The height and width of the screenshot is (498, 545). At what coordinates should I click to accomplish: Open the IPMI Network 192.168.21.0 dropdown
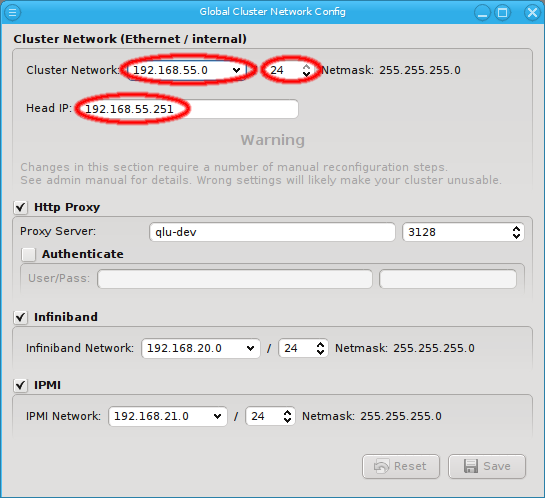coord(218,416)
